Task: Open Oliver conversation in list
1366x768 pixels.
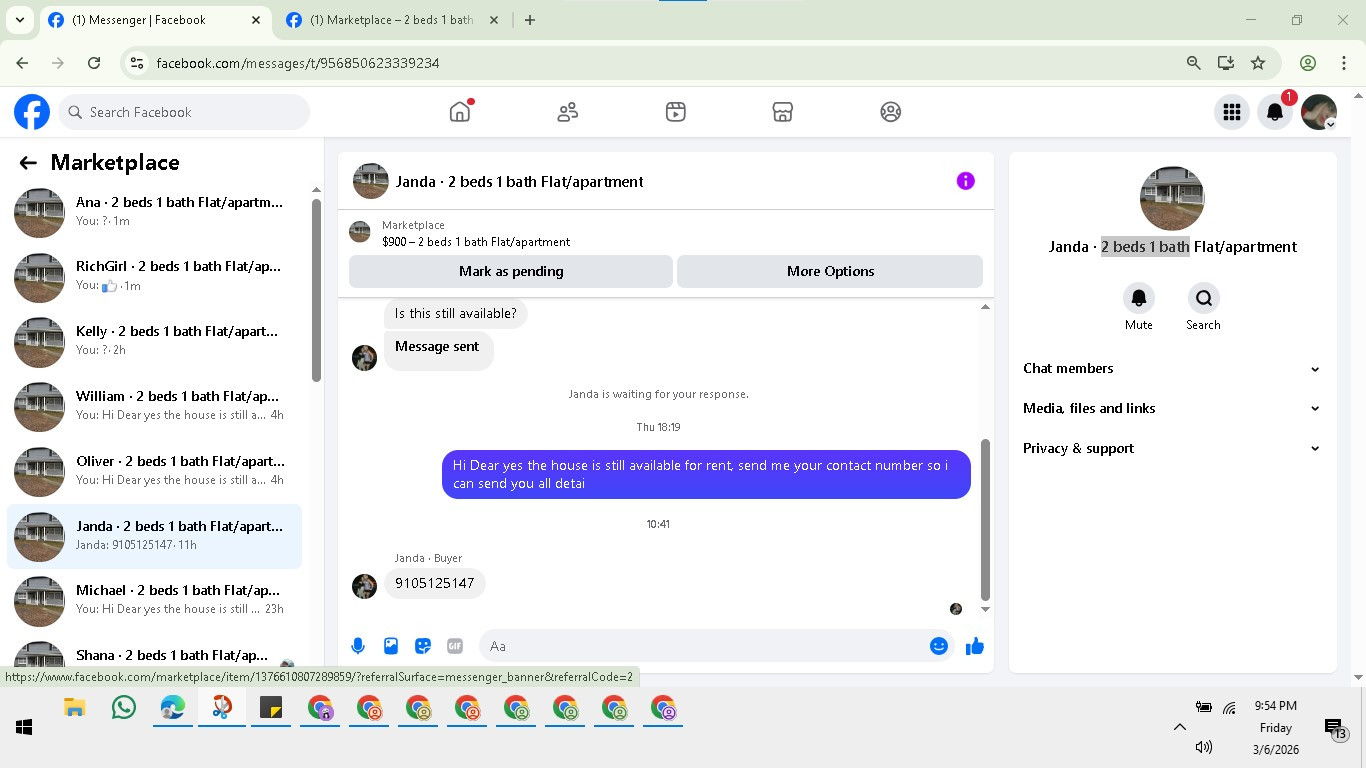Action: (x=155, y=470)
